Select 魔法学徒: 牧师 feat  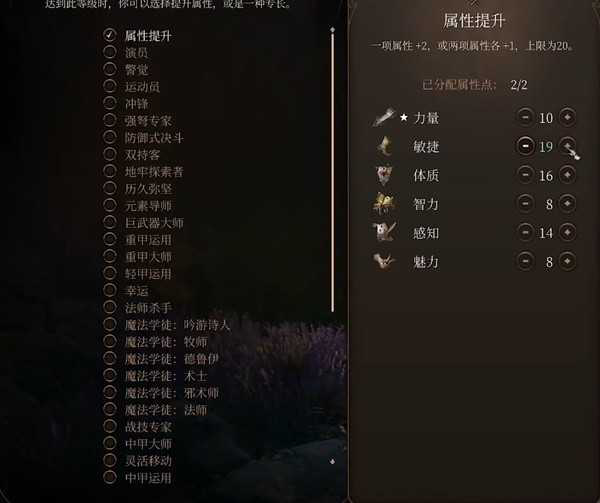point(109,341)
